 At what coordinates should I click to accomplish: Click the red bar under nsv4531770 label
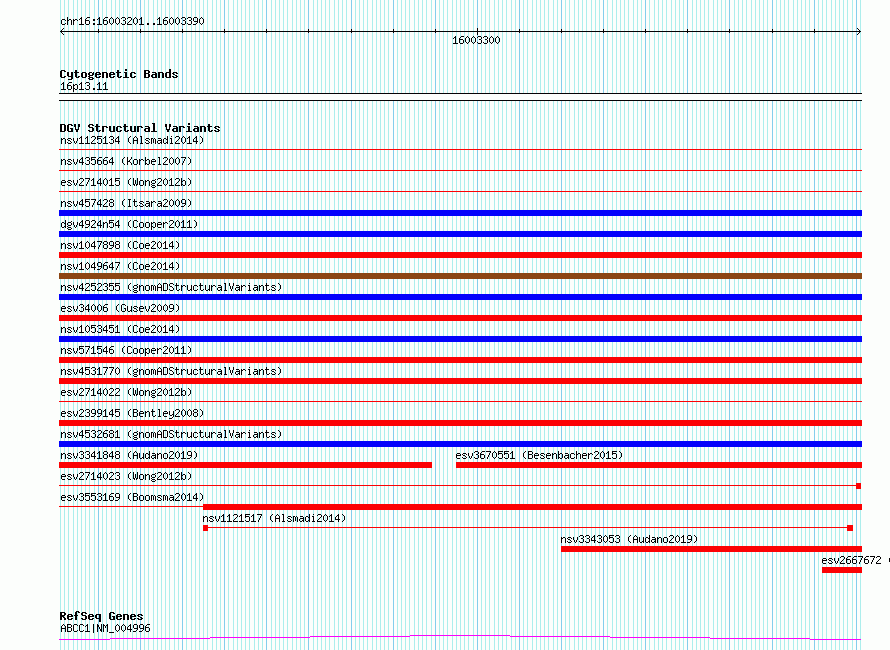click(460, 381)
